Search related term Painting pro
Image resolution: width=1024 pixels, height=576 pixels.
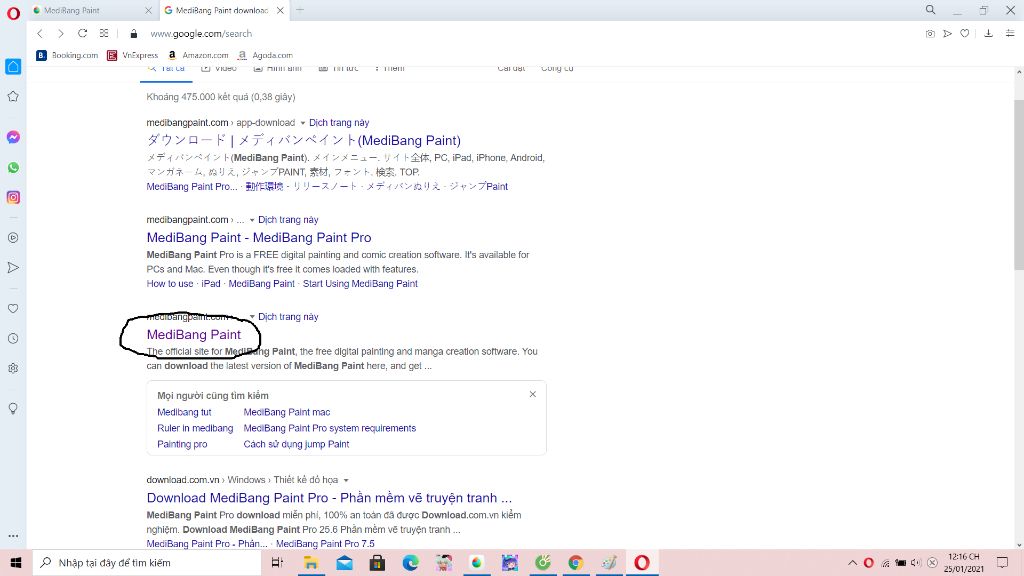[182, 444]
